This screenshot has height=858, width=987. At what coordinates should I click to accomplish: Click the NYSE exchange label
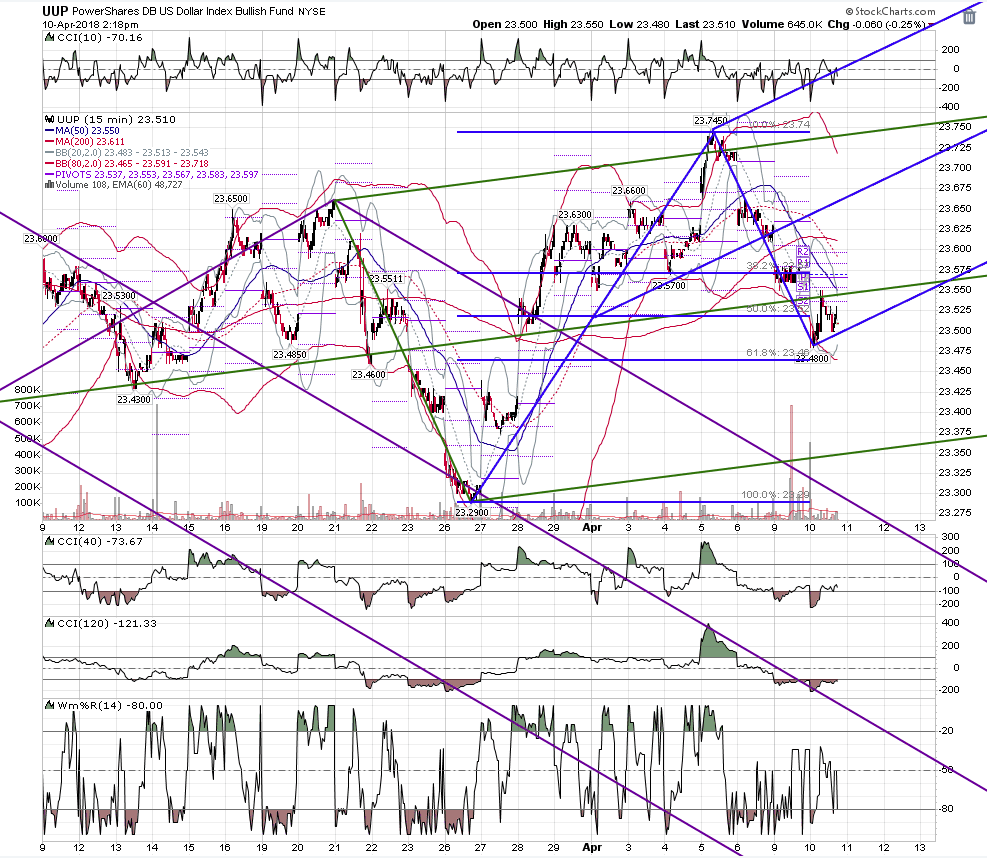point(312,11)
